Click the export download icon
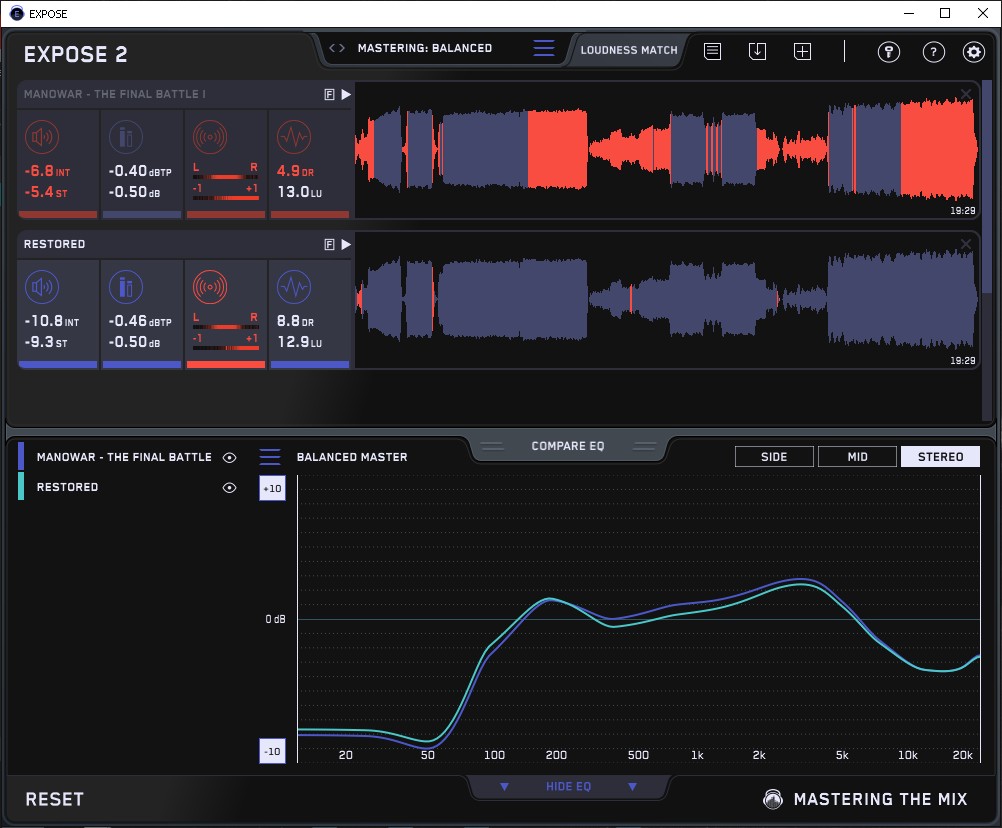Viewport: 1002px width, 828px height. point(757,51)
